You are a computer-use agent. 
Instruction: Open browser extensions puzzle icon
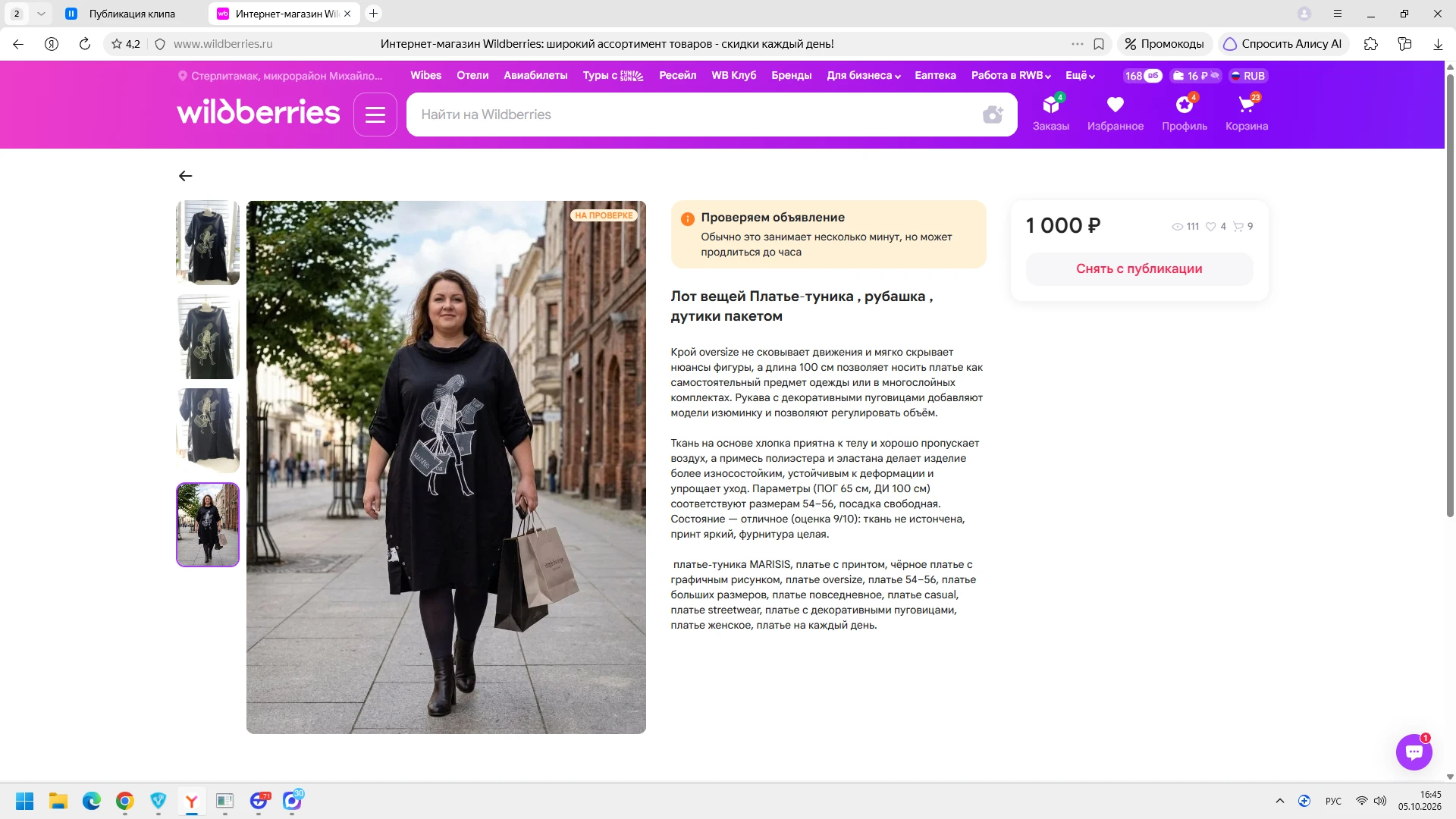point(1370,44)
